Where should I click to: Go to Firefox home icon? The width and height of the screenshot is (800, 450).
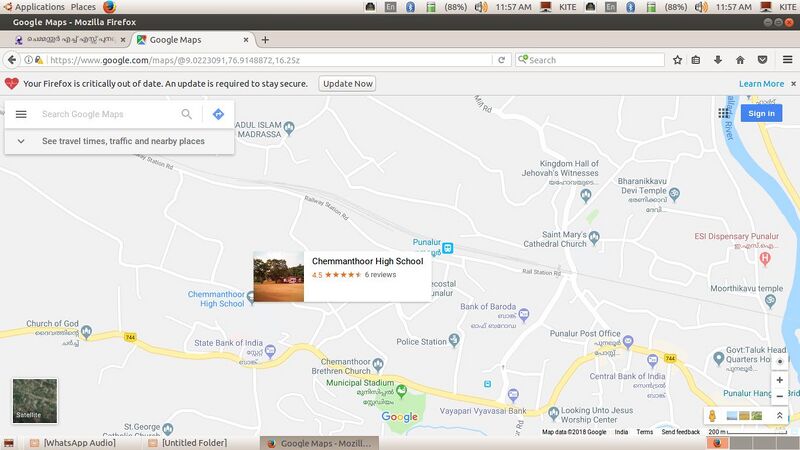(x=740, y=60)
